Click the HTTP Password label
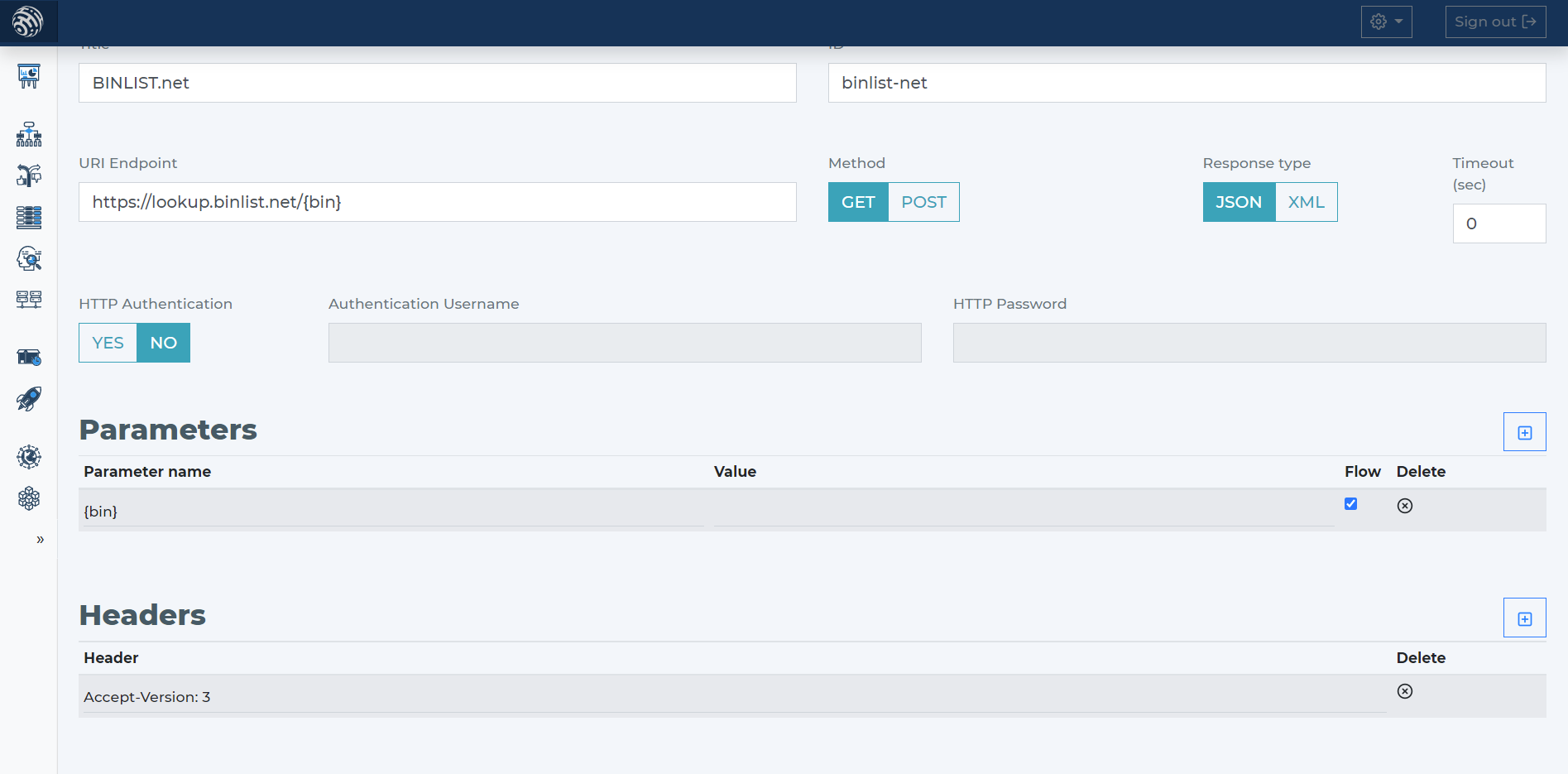Viewport: 1568px width, 774px height. coord(1009,304)
